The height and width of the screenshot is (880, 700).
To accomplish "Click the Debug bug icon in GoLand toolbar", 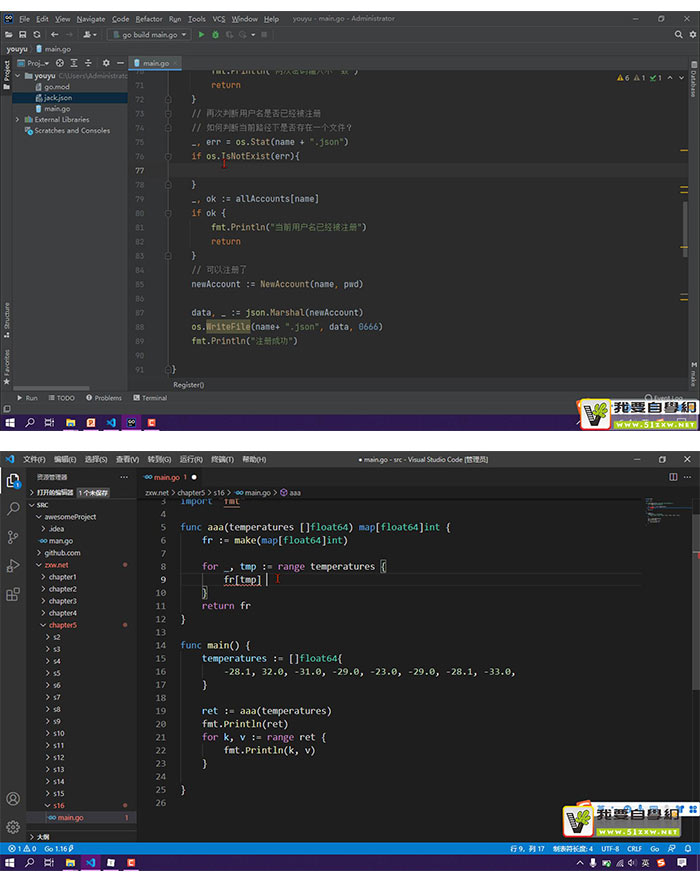I will (216, 35).
